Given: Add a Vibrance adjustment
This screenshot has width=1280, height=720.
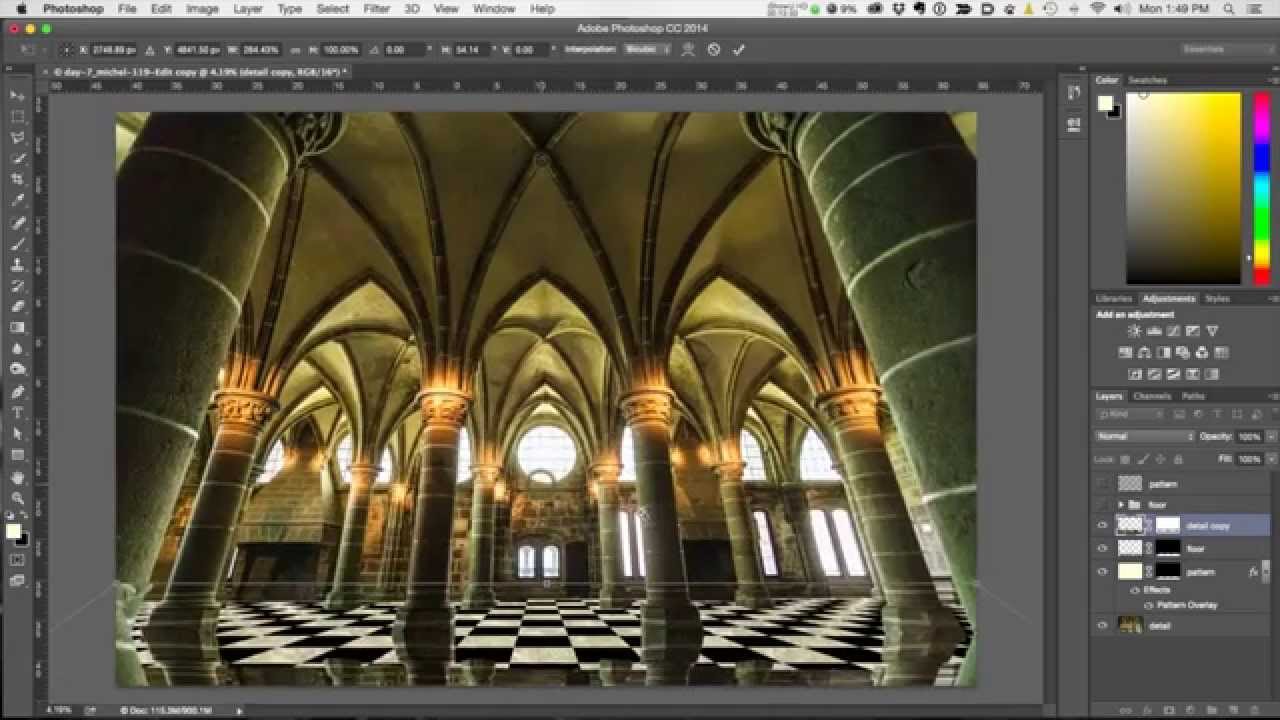Looking at the screenshot, I should 1212,331.
